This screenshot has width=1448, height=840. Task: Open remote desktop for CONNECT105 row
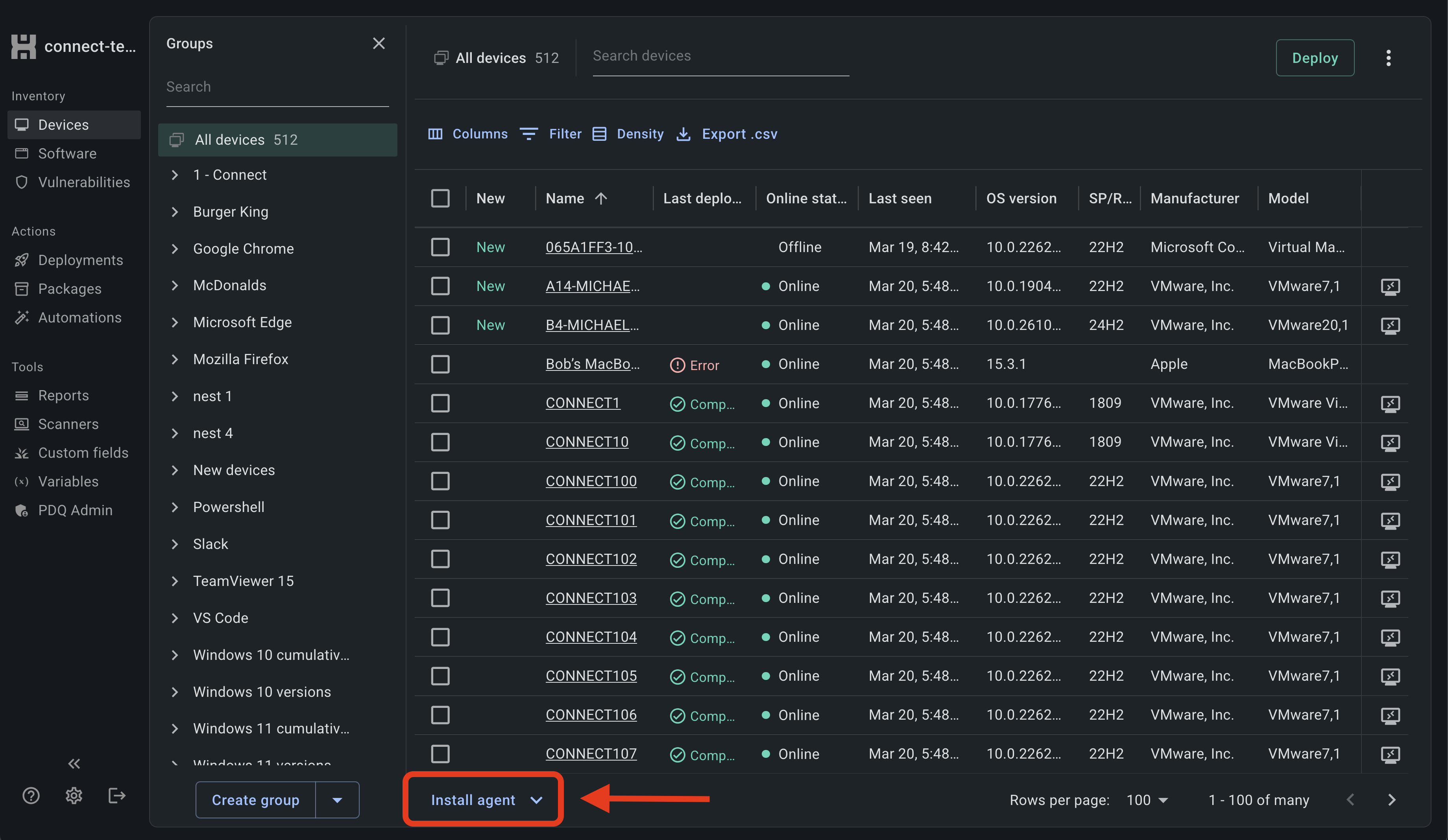(x=1390, y=677)
